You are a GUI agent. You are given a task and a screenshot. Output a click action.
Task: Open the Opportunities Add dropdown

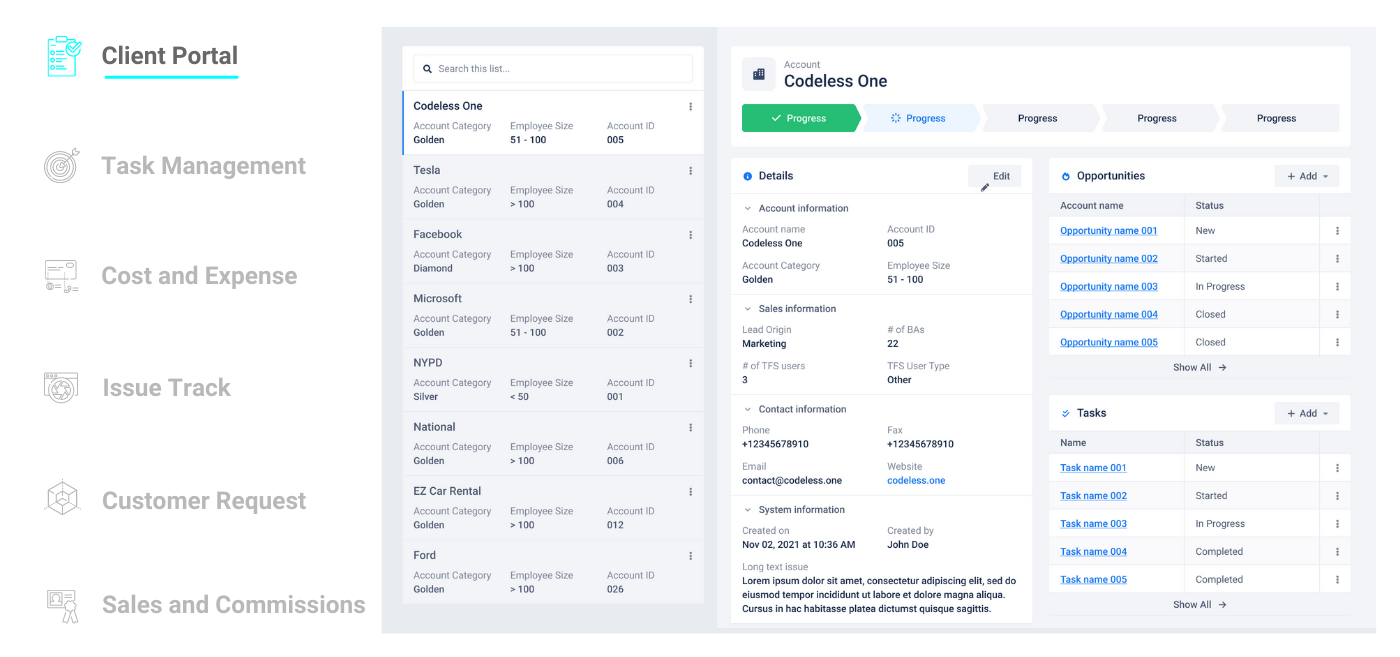click(x=1306, y=176)
